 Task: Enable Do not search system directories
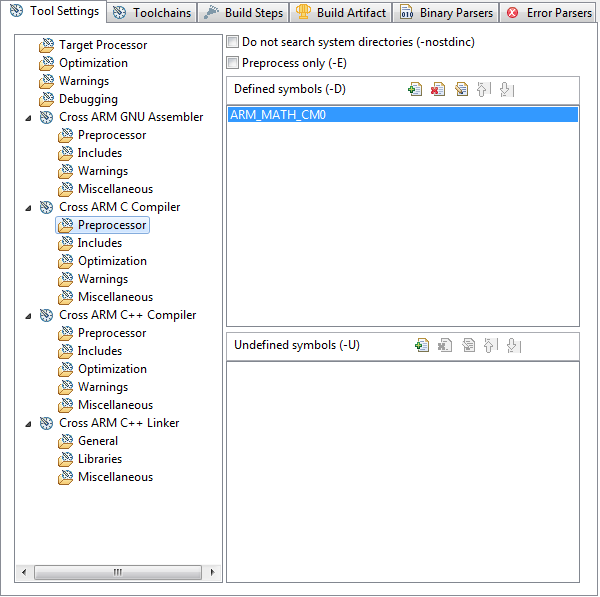[232, 41]
